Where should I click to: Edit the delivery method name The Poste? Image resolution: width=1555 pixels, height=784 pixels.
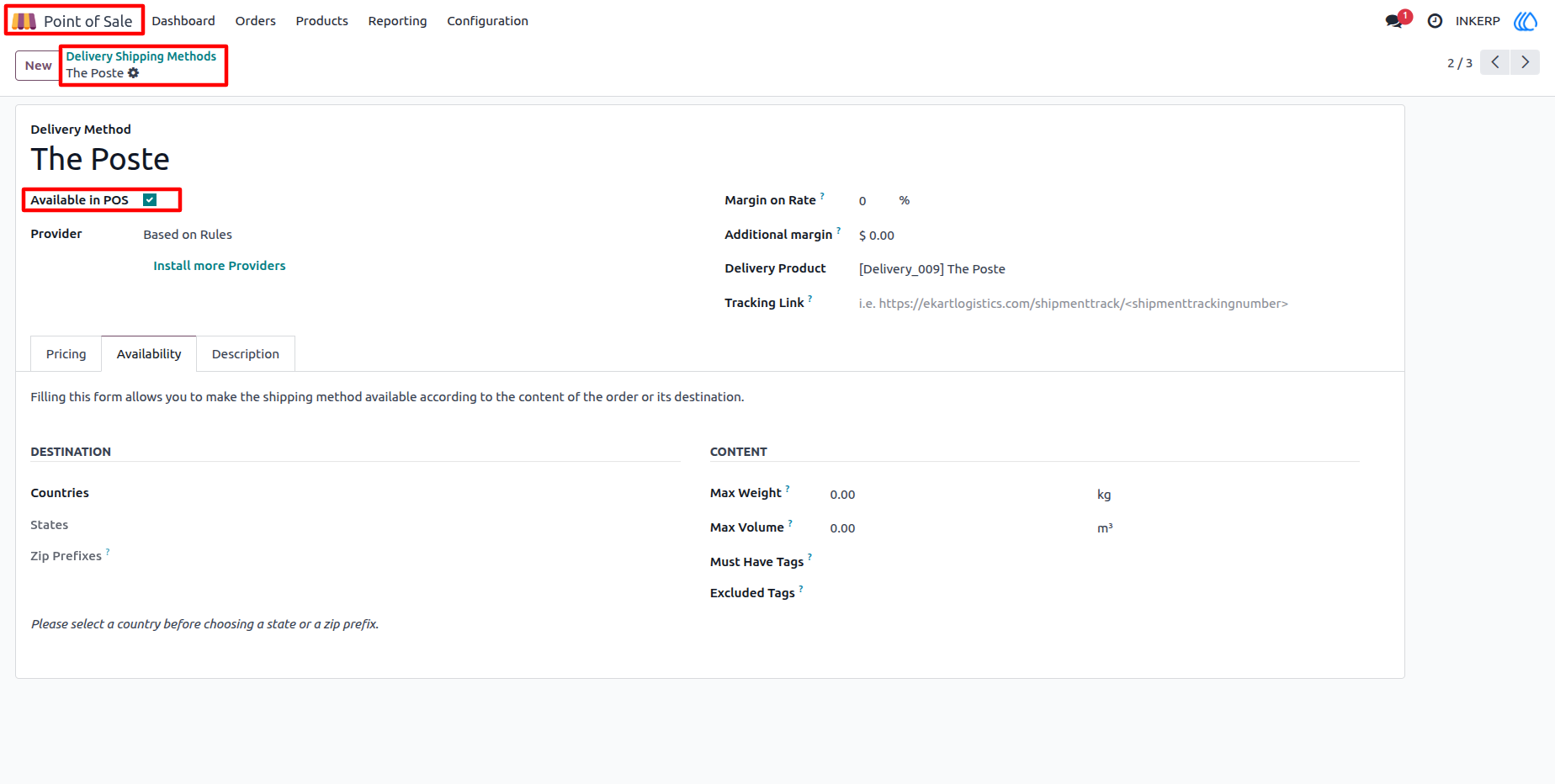pos(100,160)
